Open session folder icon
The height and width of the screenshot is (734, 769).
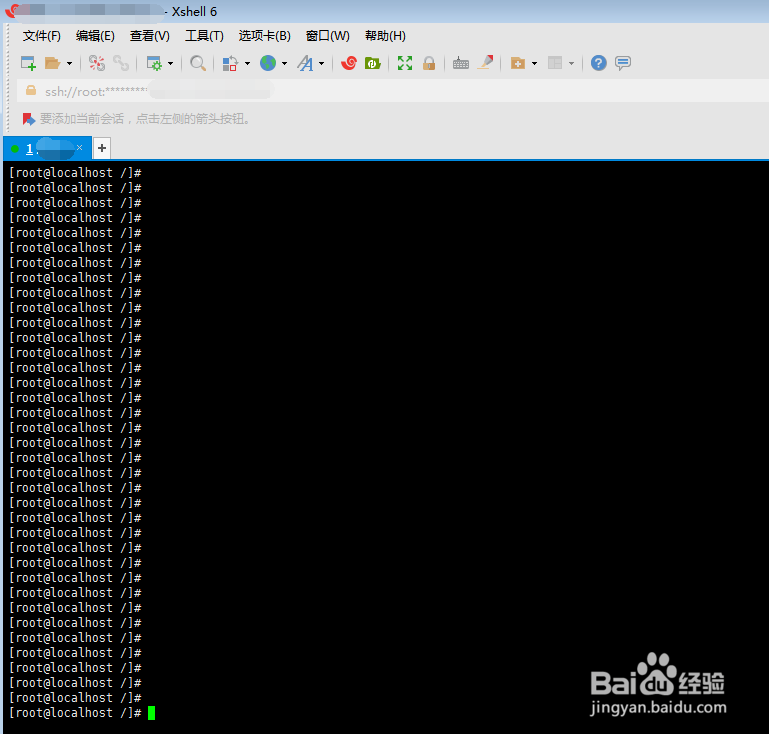click(x=52, y=63)
